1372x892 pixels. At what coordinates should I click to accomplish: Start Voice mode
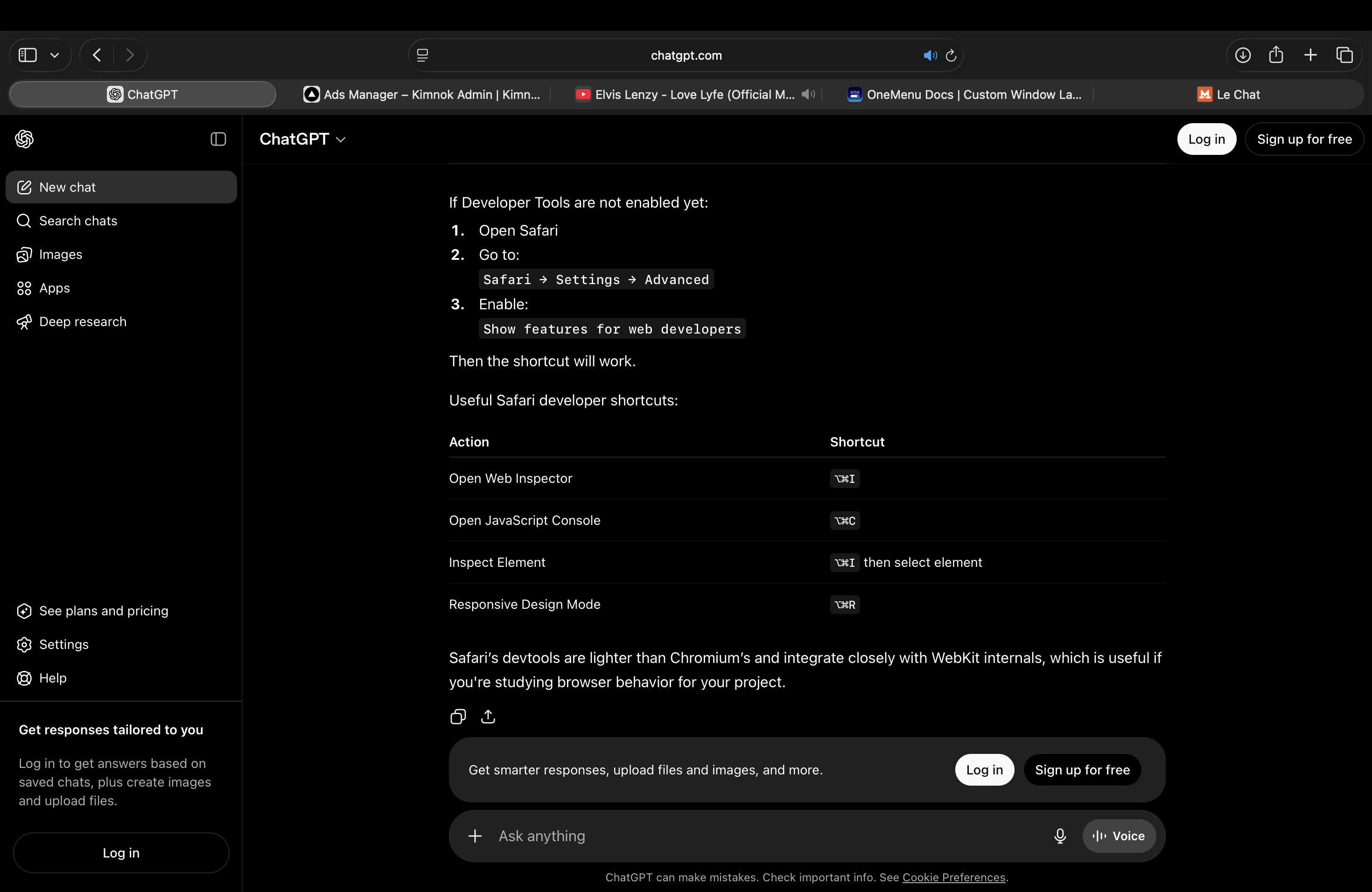(1119, 836)
